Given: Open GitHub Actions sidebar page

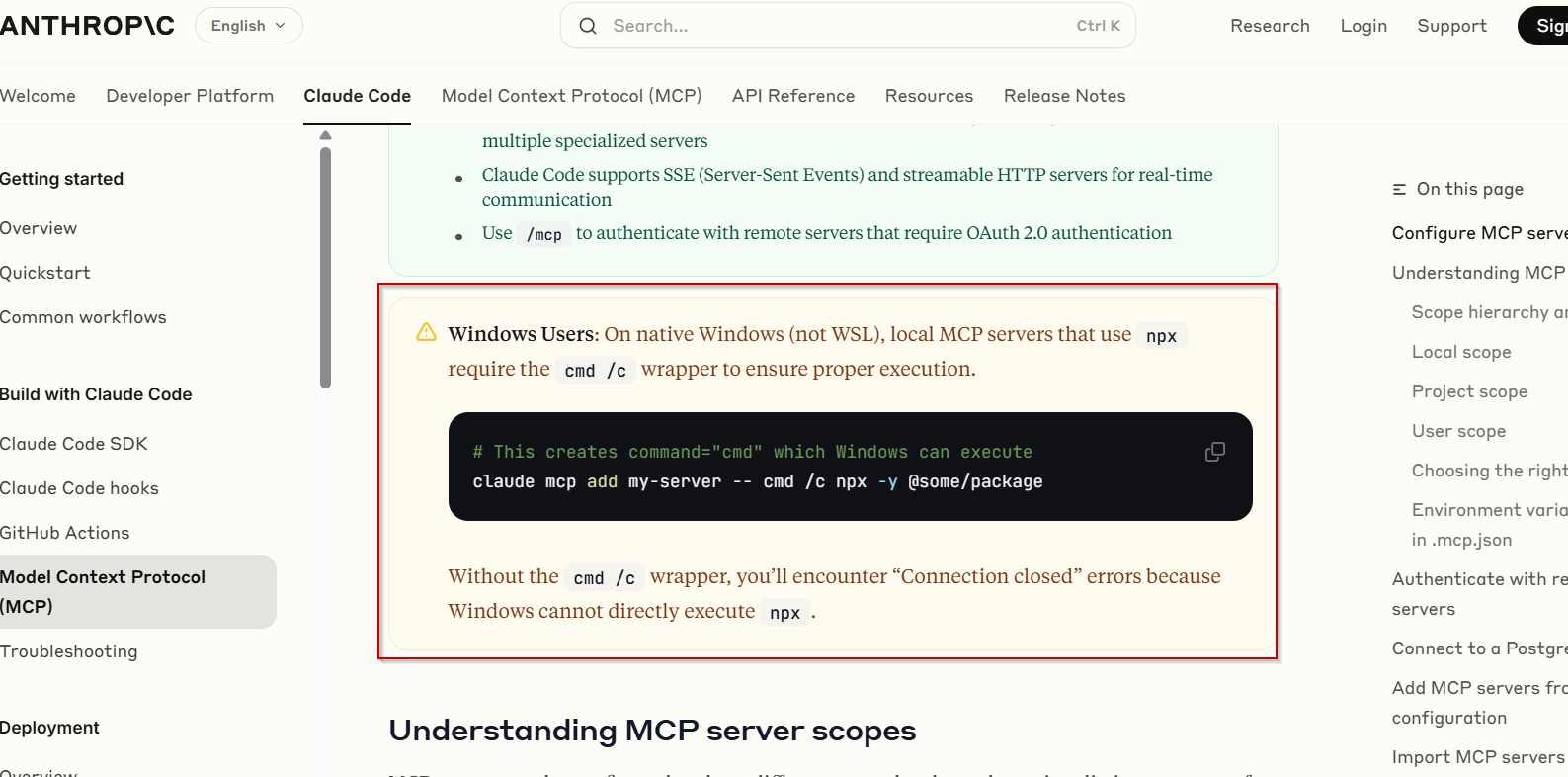Looking at the screenshot, I should click(65, 533).
